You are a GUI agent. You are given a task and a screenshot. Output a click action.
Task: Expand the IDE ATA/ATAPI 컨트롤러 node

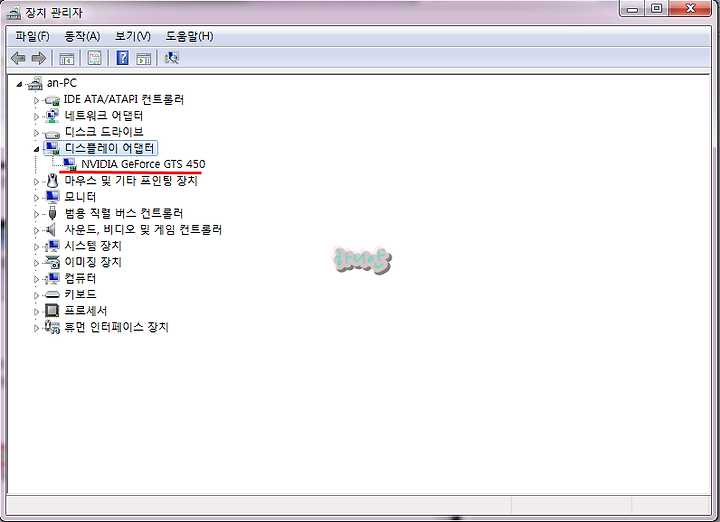click(x=36, y=100)
